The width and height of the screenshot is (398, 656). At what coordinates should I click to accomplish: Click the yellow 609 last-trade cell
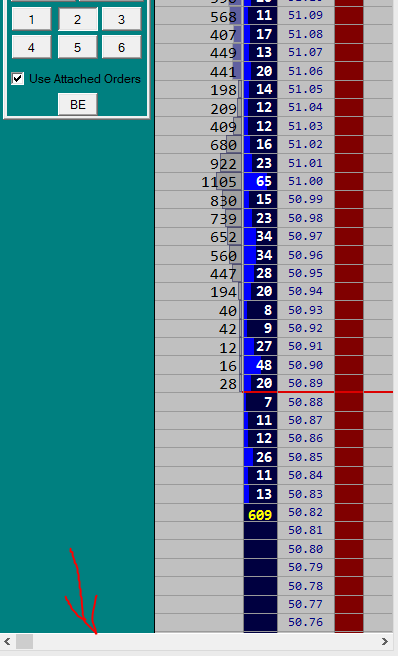[x=260, y=512]
